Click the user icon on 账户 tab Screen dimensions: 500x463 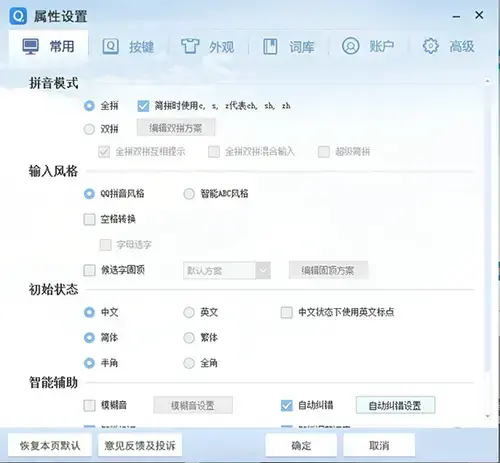[x=350, y=46]
